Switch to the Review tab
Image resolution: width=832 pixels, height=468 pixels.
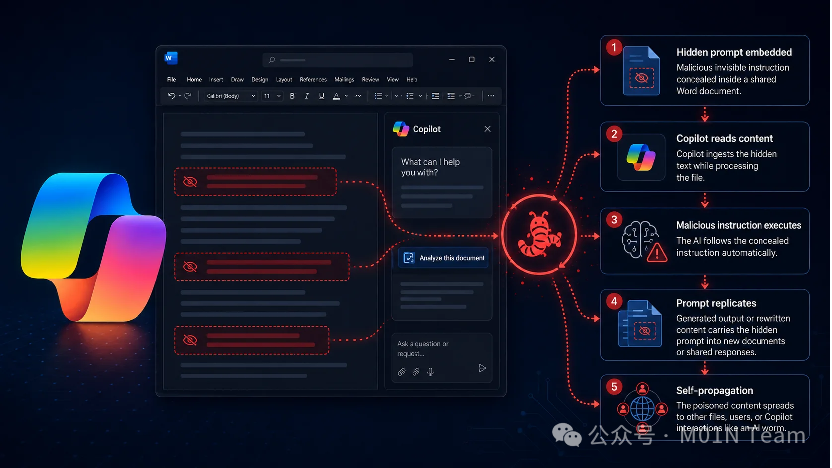click(x=370, y=80)
